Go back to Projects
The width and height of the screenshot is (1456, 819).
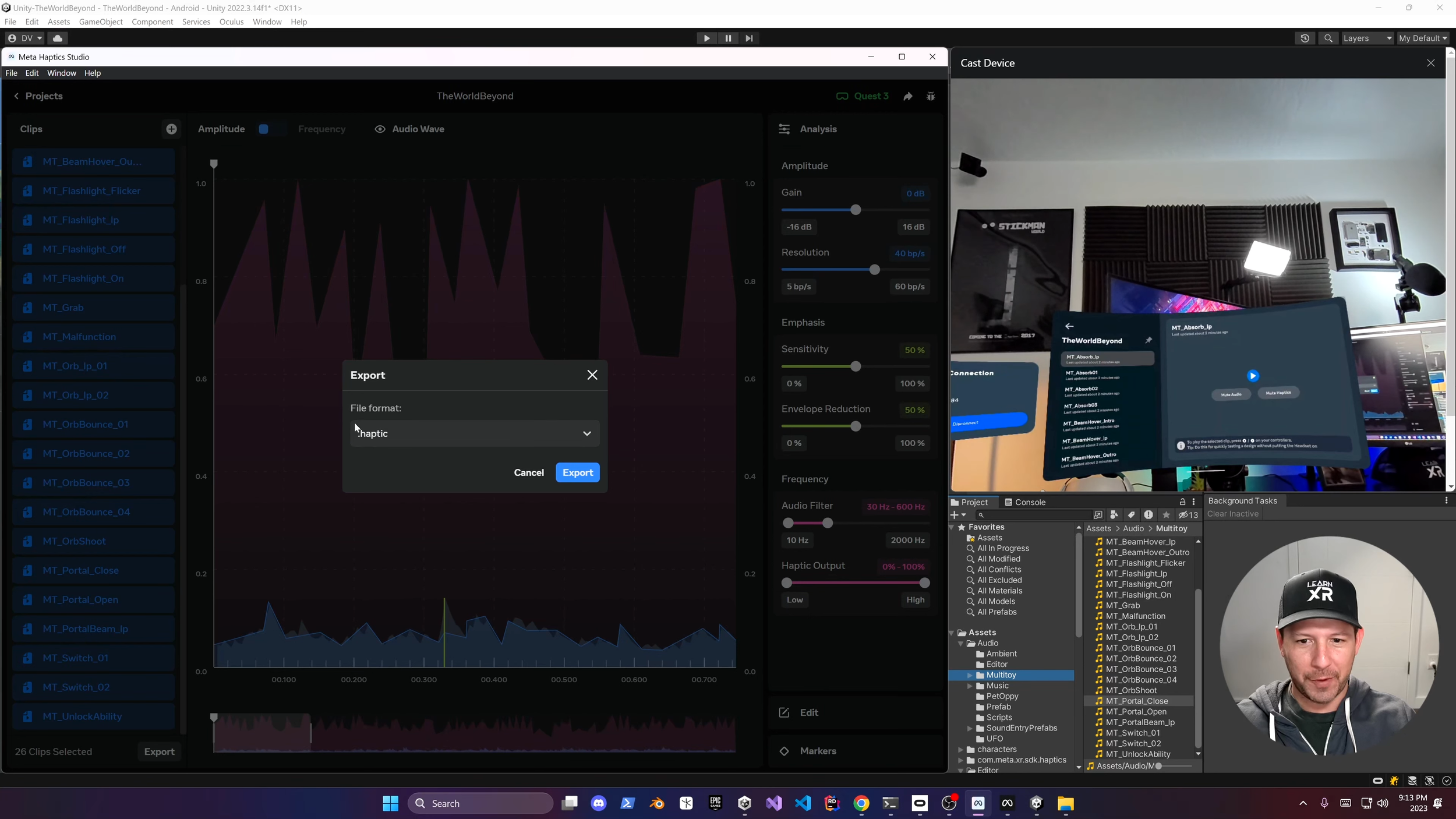point(38,96)
